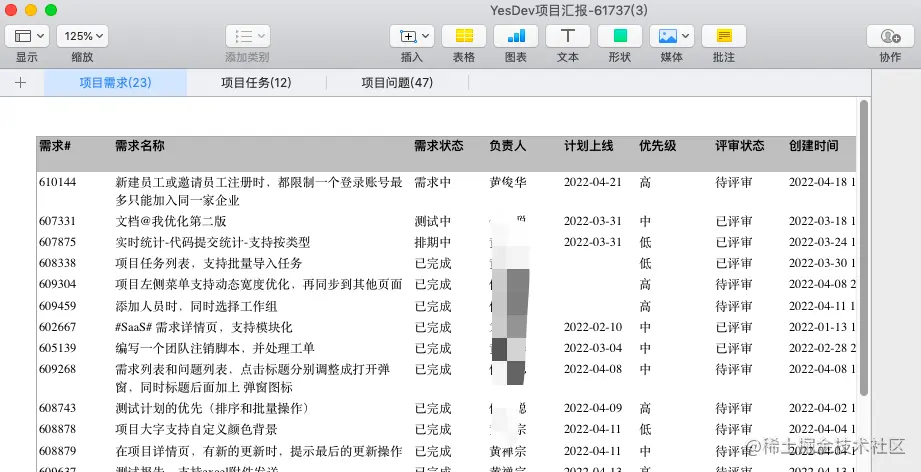Click the cell 项目任务列表，支持批量导入任务
This screenshot has height=472, width=921.
tap(209, 264)
